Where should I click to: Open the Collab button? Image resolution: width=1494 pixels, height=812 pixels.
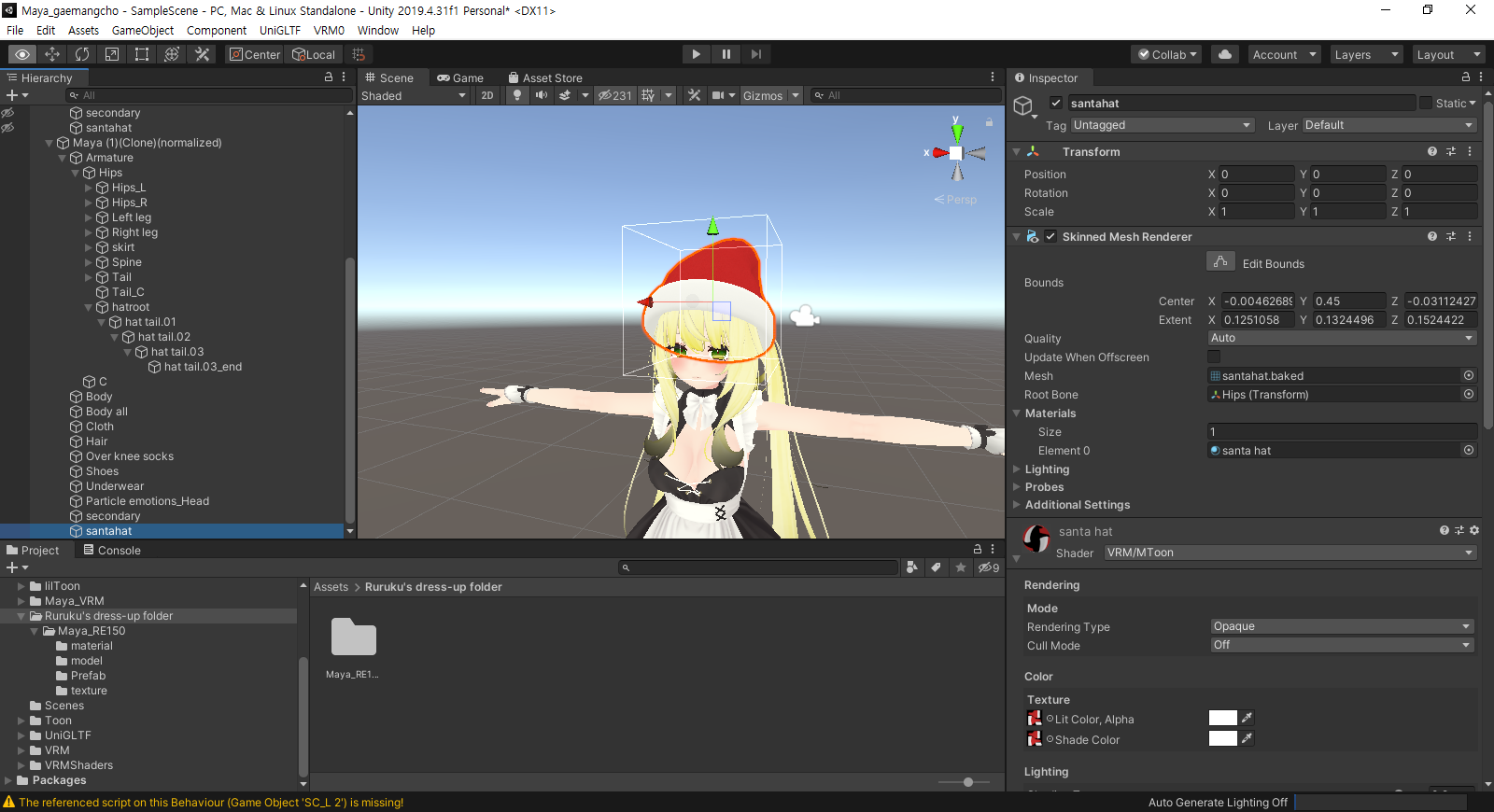1166,54
